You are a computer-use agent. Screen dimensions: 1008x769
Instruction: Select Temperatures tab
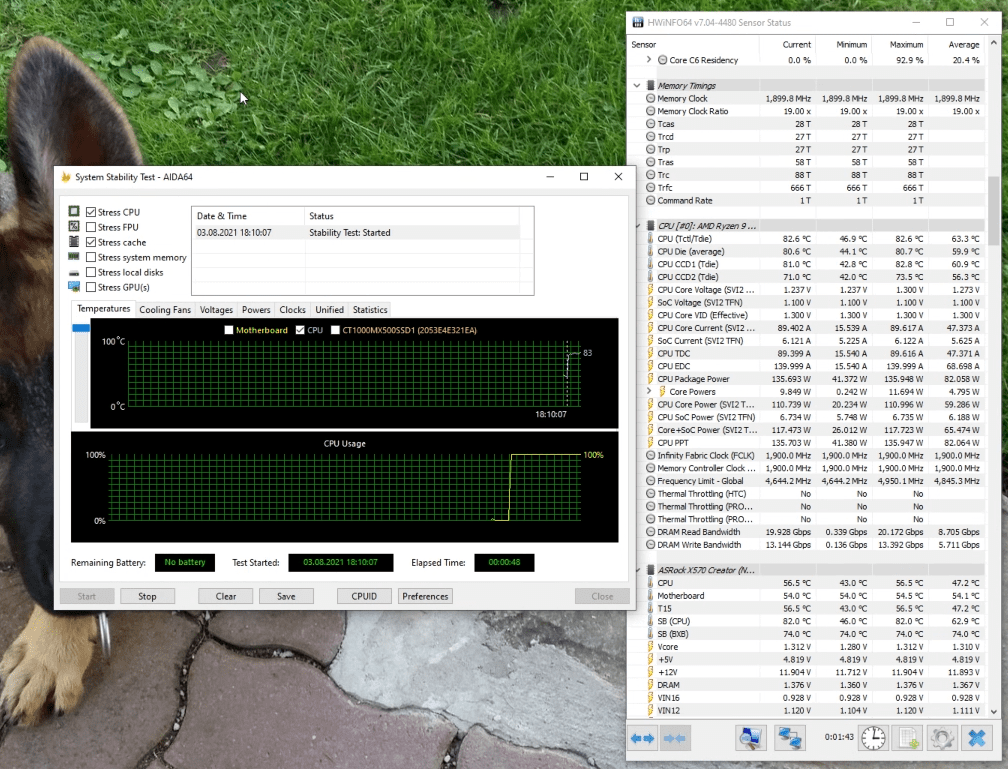[x=104, y=309]
